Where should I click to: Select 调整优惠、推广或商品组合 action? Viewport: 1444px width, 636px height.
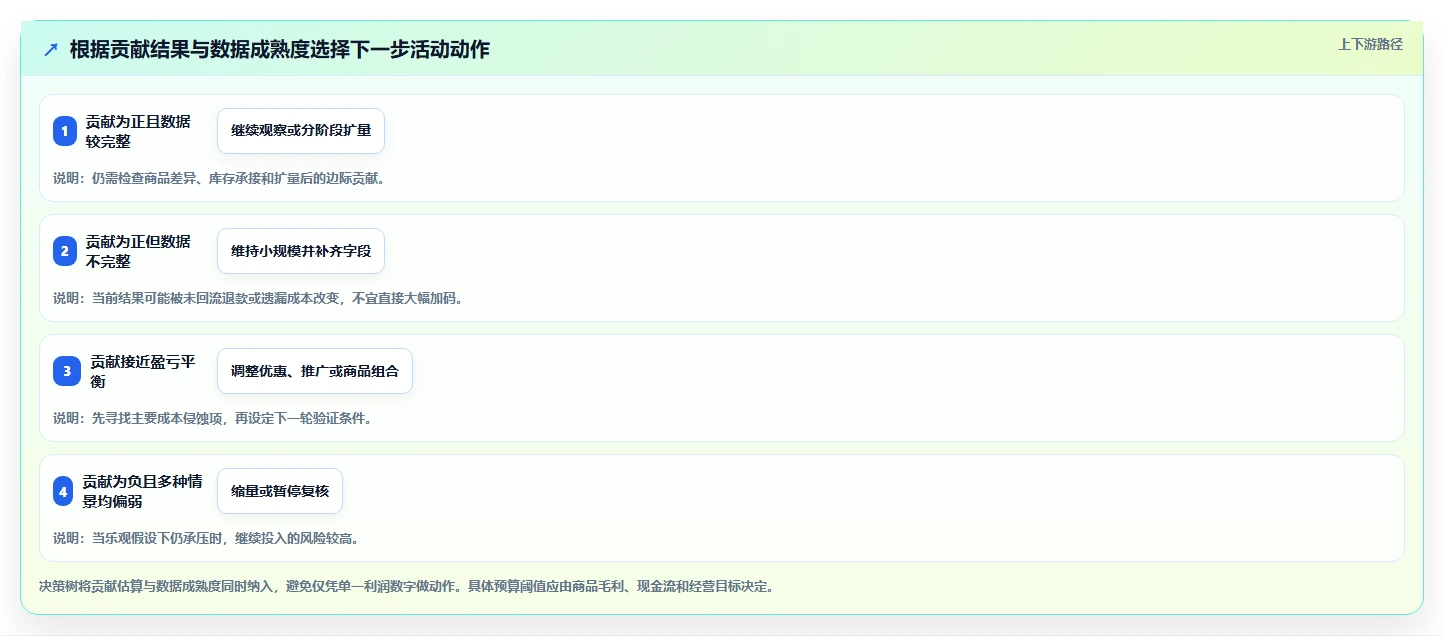(315, 371)
